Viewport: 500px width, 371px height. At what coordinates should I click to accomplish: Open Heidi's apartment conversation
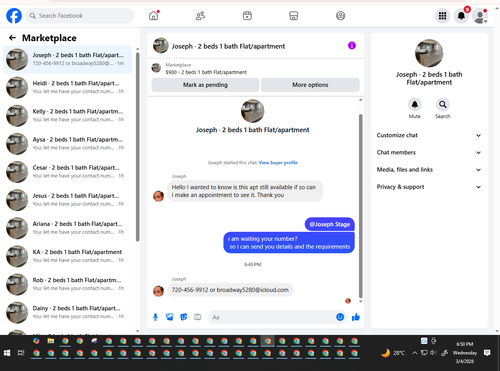(x=68, y=87)
